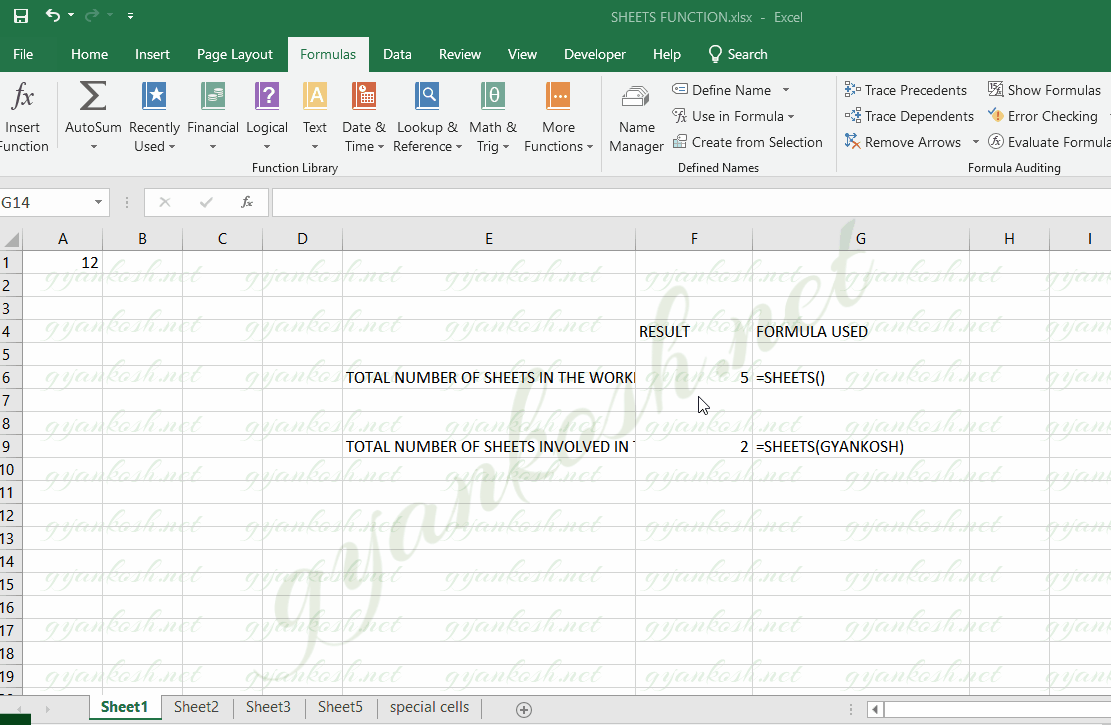Switch to the Sheet2 tab
The width and height of the screenshot is (1111, 725).
[x=196, y=707]
